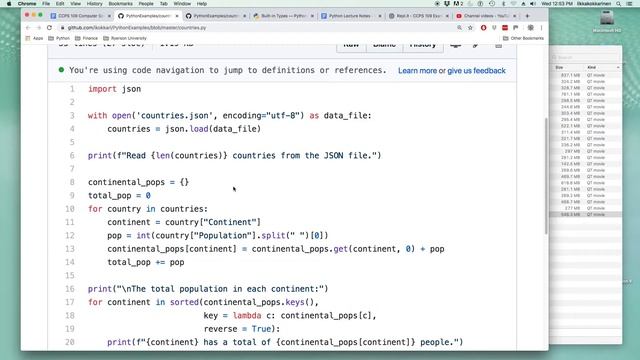Open a new Chrome tab
Screen dimensions: 640x360
click(527, 16)
